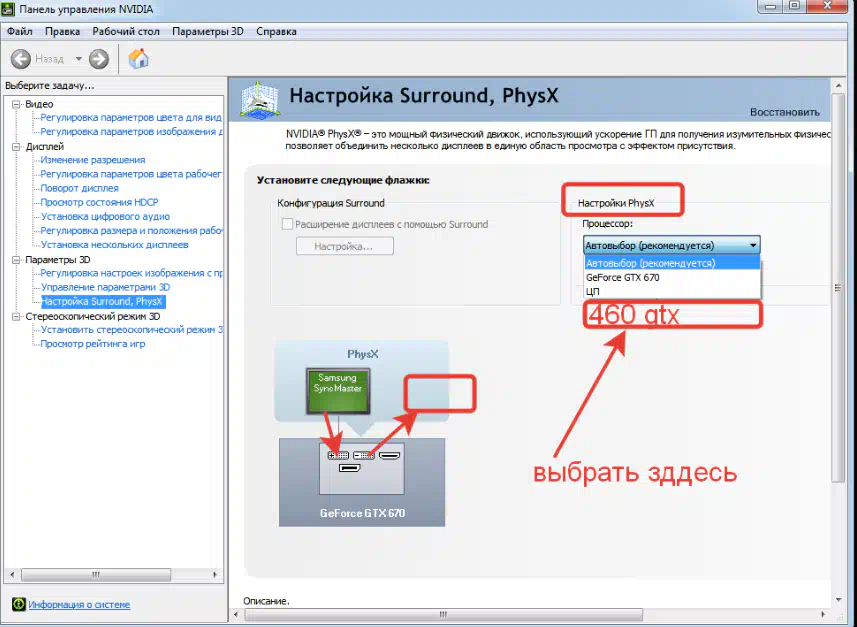Select Установка цифрового аудио
Viewport: 857px width, 627px height.
pos(105,216)
